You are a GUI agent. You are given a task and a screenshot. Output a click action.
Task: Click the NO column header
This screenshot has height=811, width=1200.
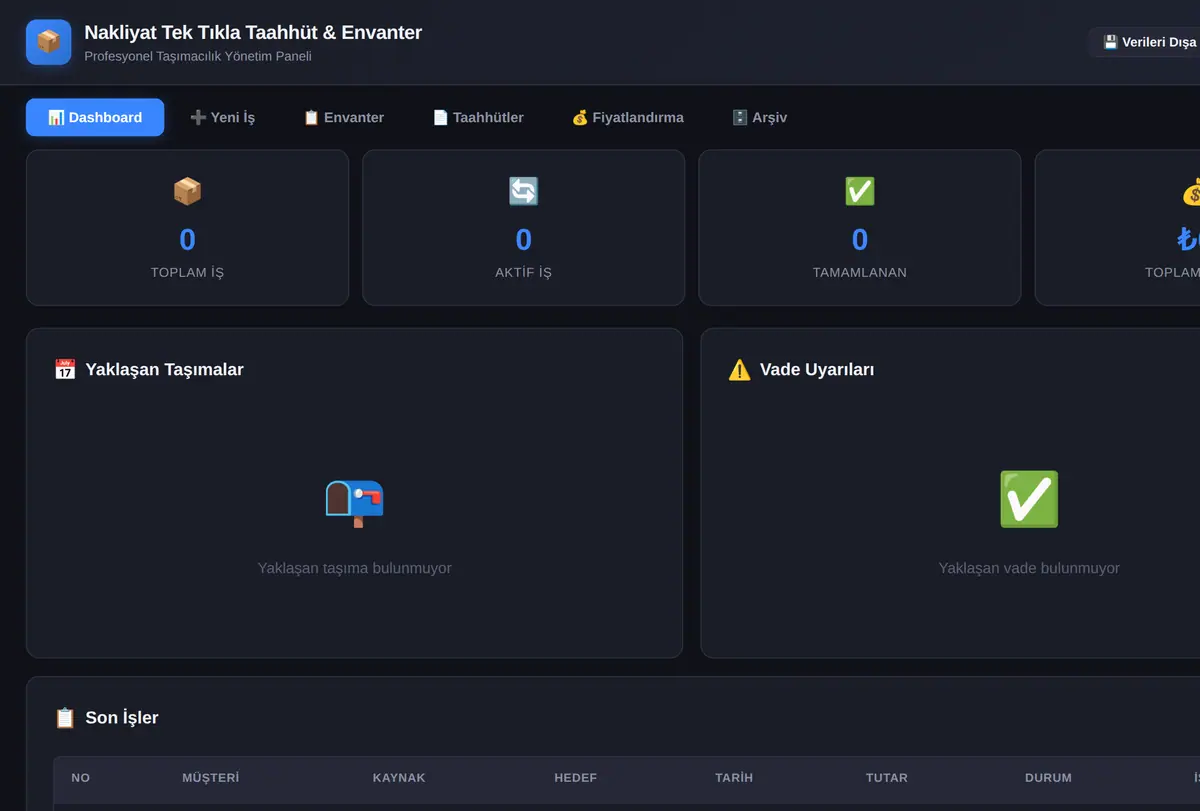(x=81, y=777)
